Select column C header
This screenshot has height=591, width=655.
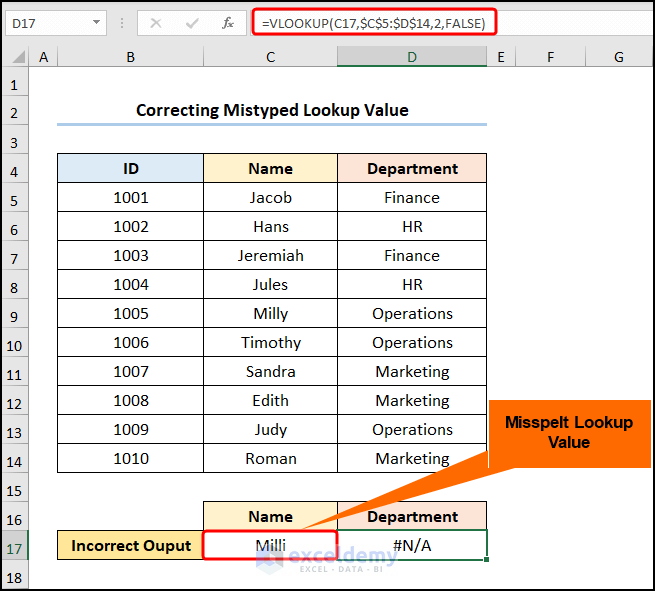point(270,57)
